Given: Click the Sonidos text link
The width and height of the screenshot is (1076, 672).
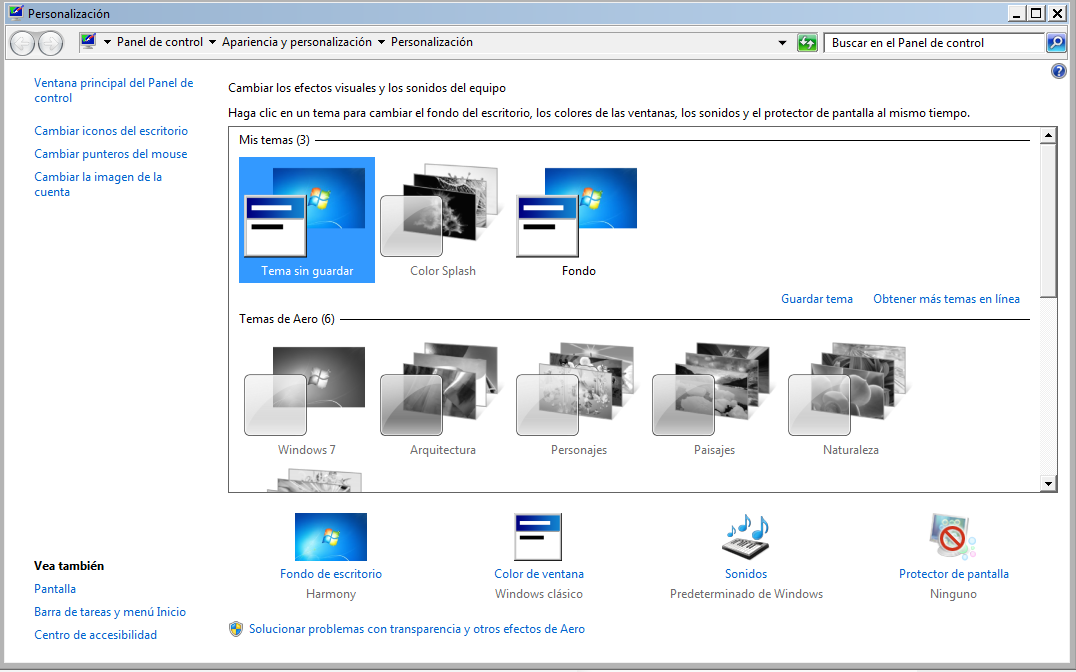Looking at the screenshot, I should click(x=746, y=574).
